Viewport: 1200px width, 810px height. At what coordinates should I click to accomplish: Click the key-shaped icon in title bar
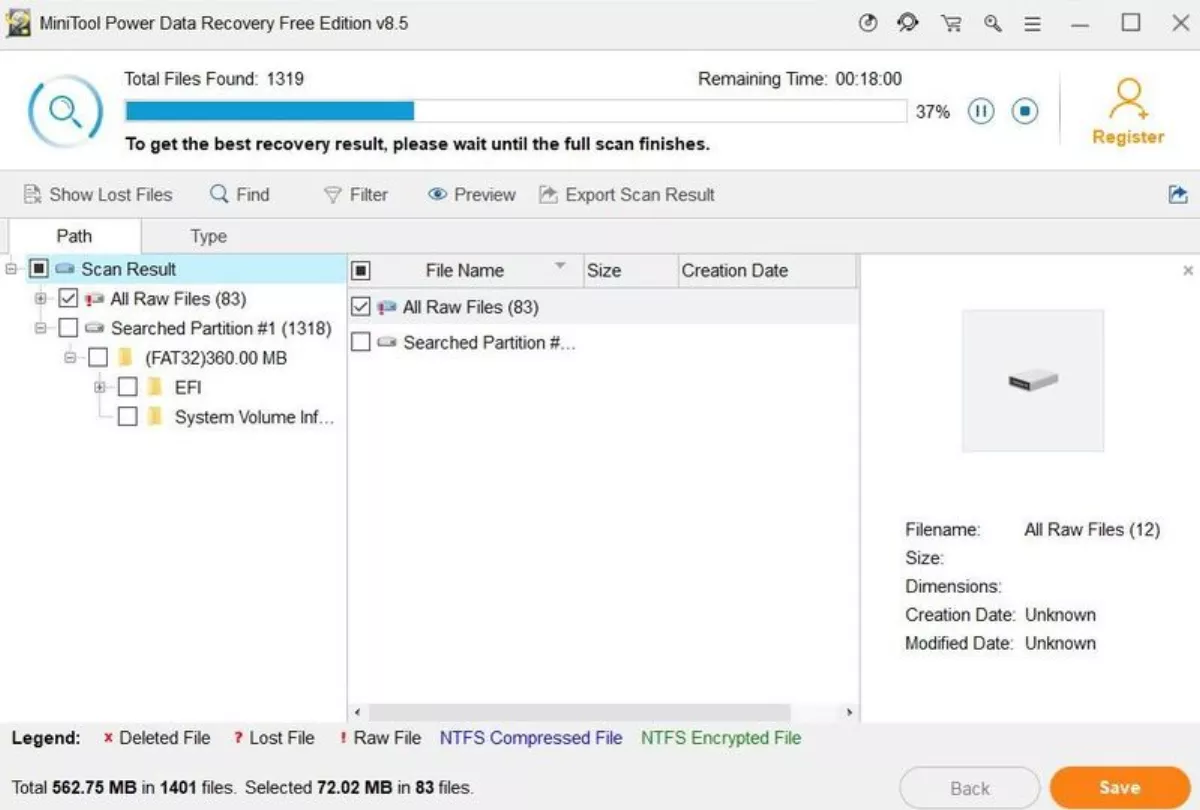pos(993,24)
